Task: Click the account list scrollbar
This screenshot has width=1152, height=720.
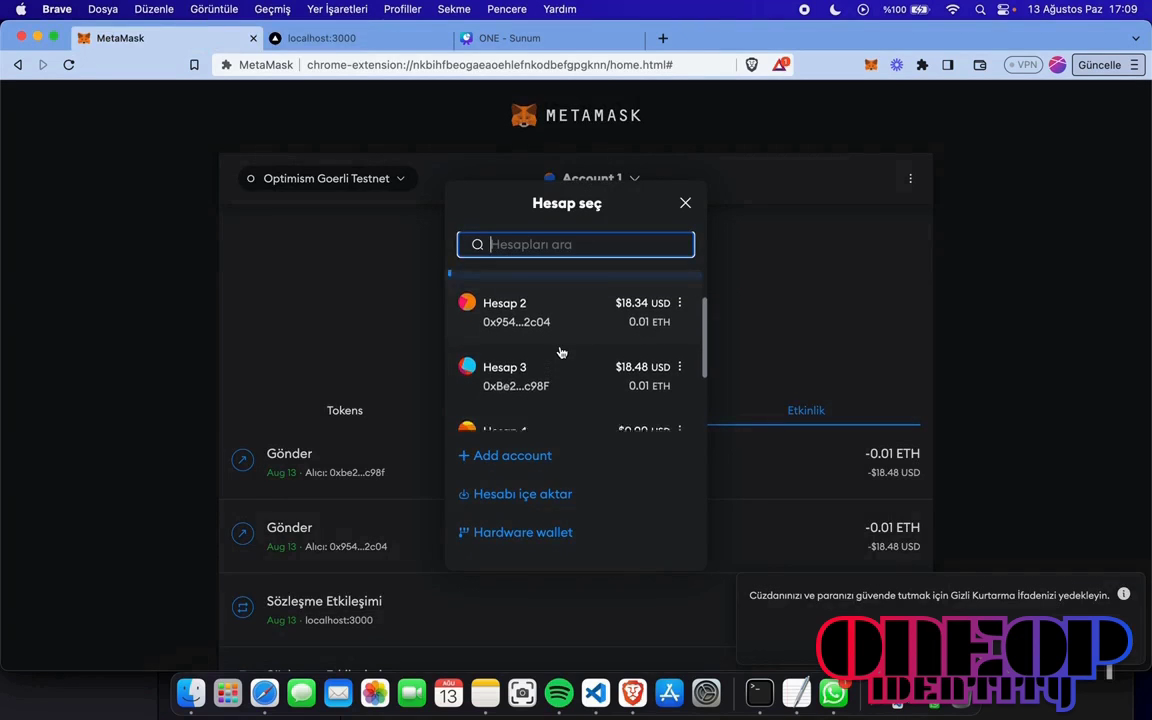Action: click(705, 337)
